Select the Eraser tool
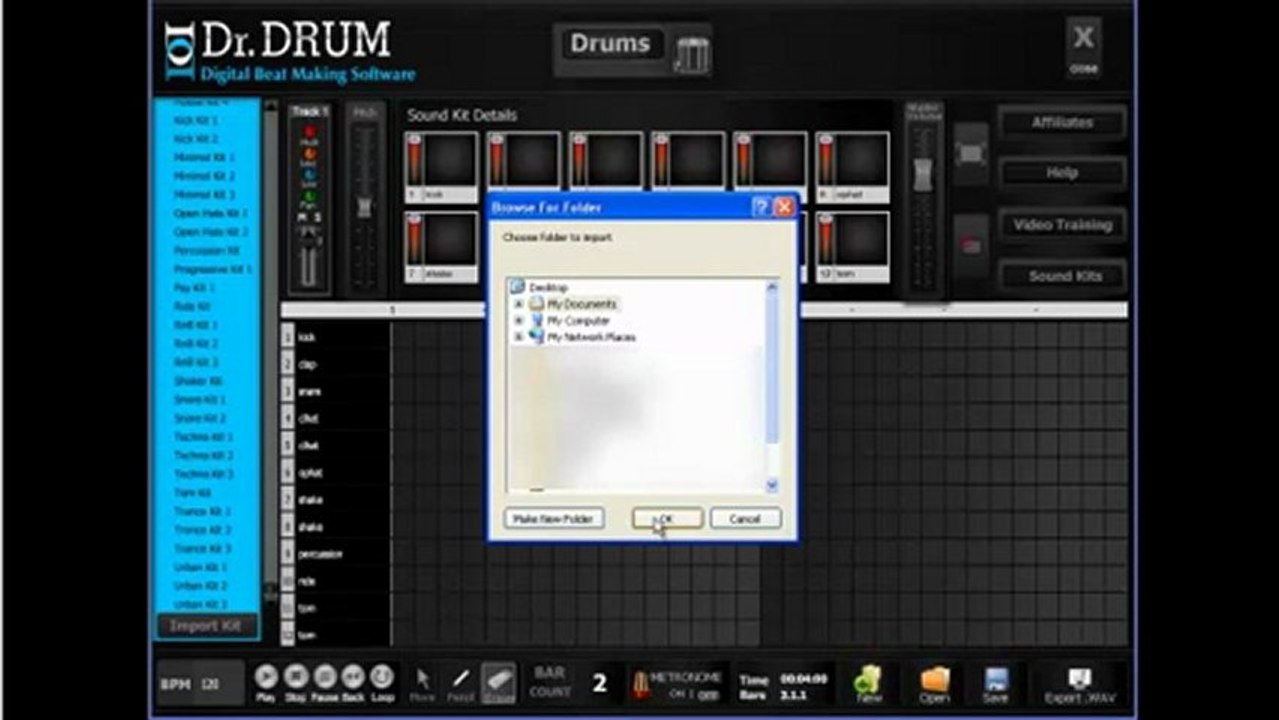The image size is (1279, 720). tap(499, 680)
